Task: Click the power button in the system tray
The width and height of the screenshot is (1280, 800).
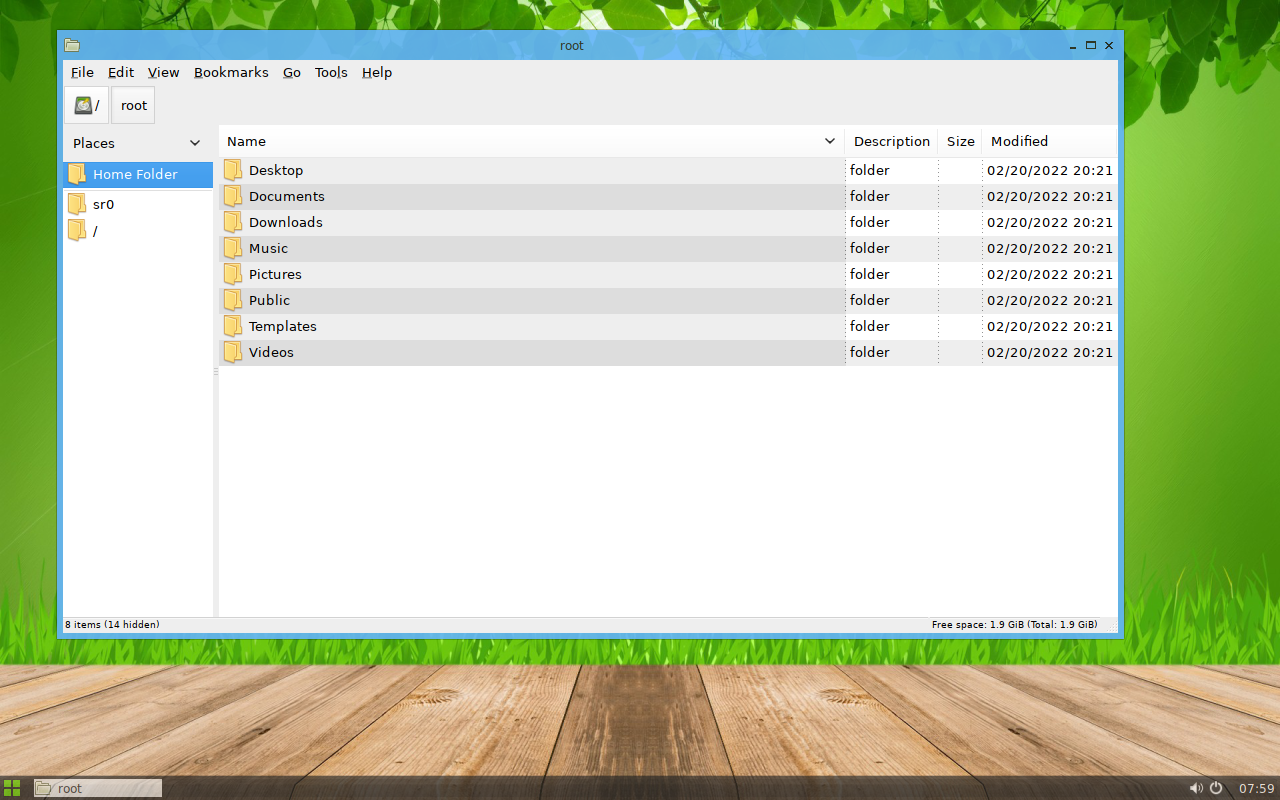Action: click(x=1214, y=787)
